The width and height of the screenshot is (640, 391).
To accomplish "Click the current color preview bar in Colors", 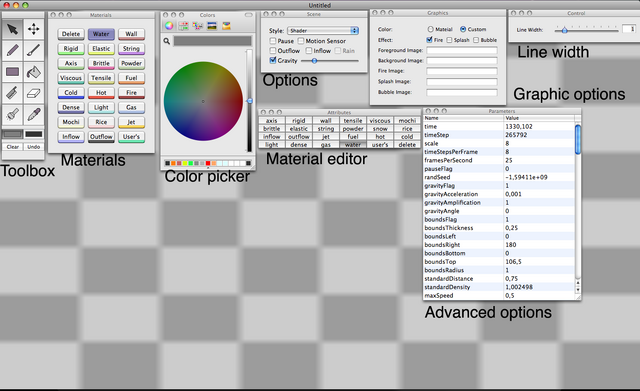I will coord(213,41).
